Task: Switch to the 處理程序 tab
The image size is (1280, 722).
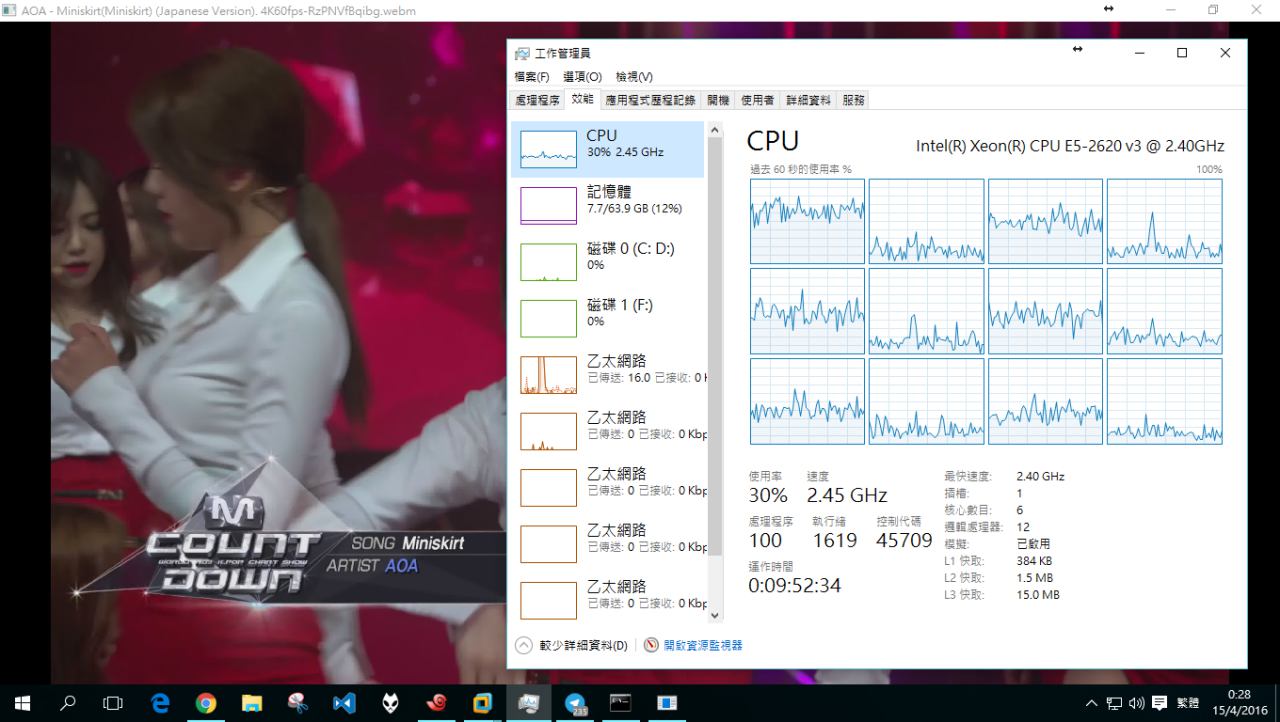Action: click(538, 100)
